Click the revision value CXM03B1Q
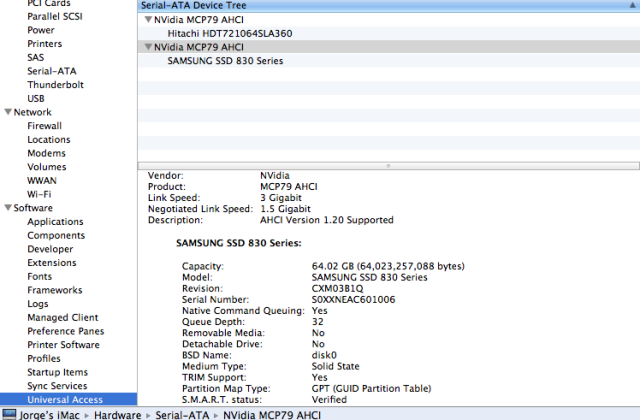Screen dimensions: 640x420 [x=338, y=288]
